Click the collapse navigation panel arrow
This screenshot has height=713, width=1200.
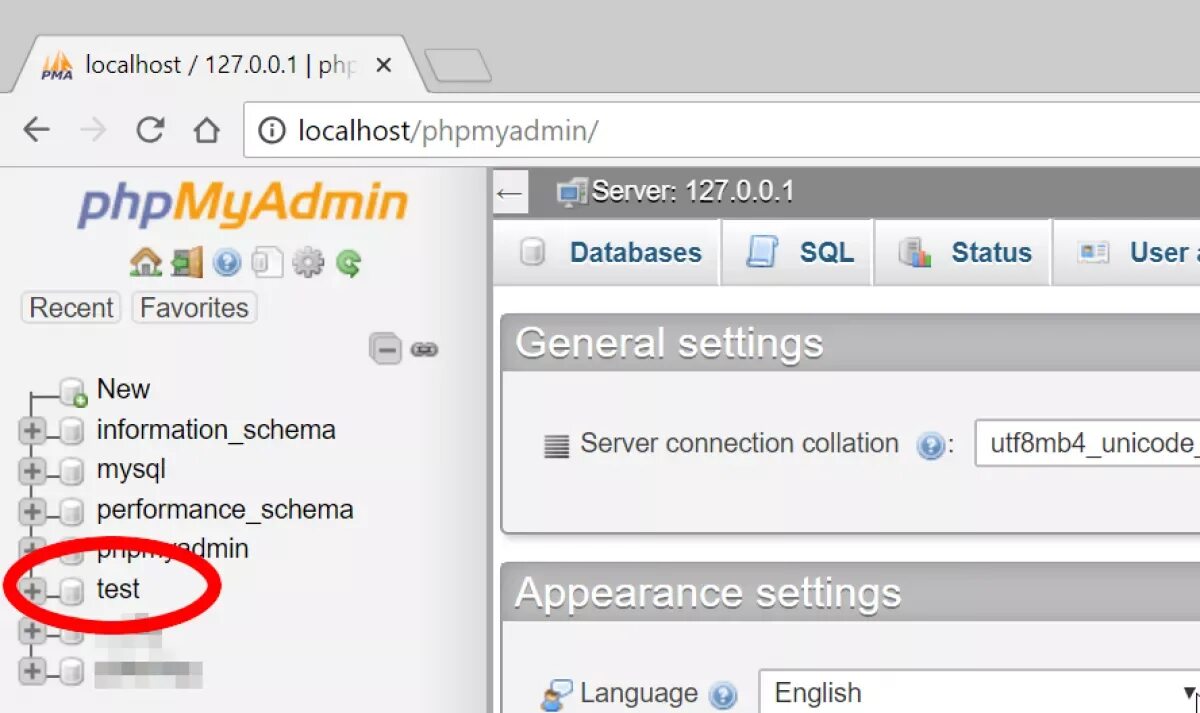pyautogui.click(x=510, y=192)
